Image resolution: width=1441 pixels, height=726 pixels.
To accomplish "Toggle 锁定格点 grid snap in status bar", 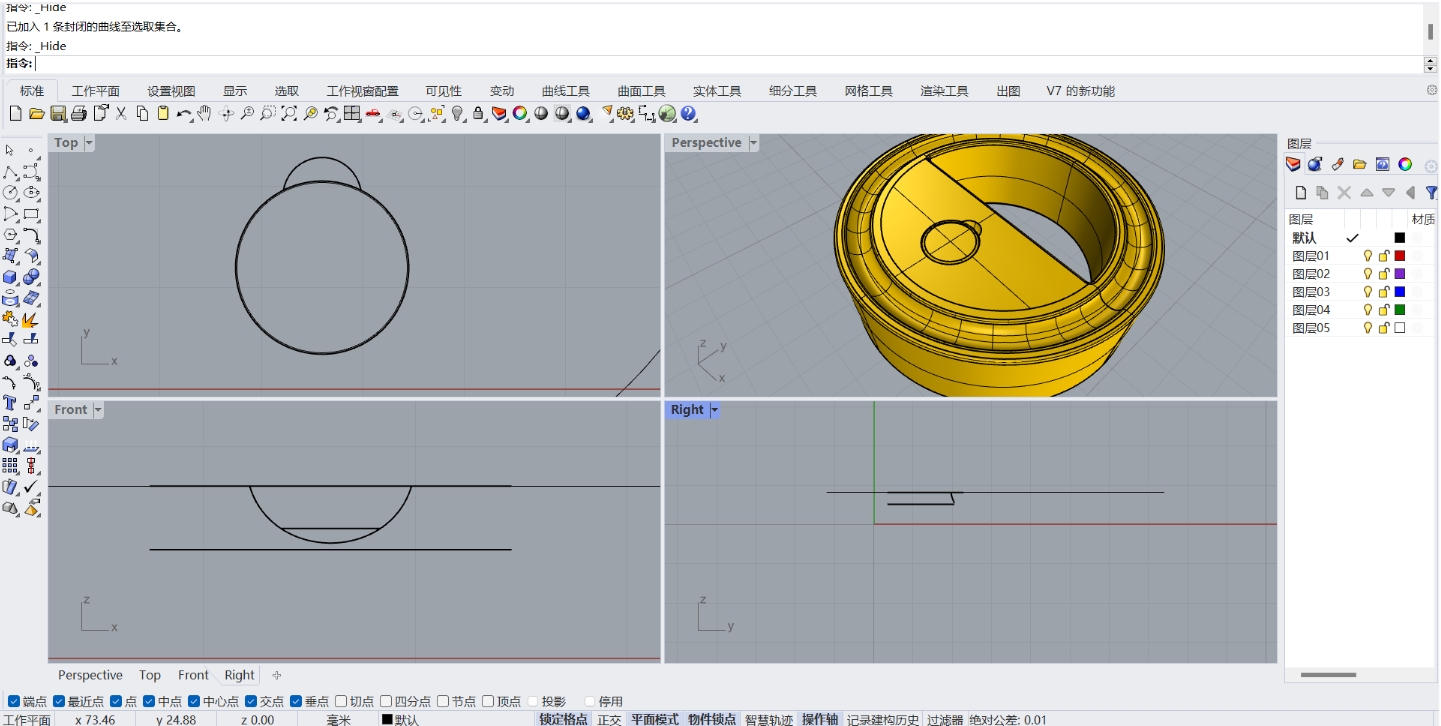I will click(564, 719).
